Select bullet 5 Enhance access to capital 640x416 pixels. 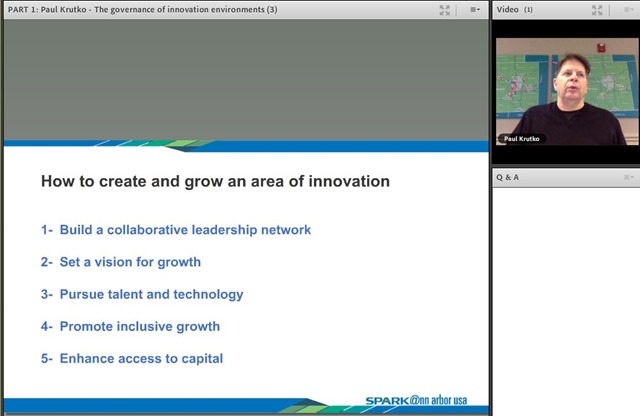pos(132,358)
